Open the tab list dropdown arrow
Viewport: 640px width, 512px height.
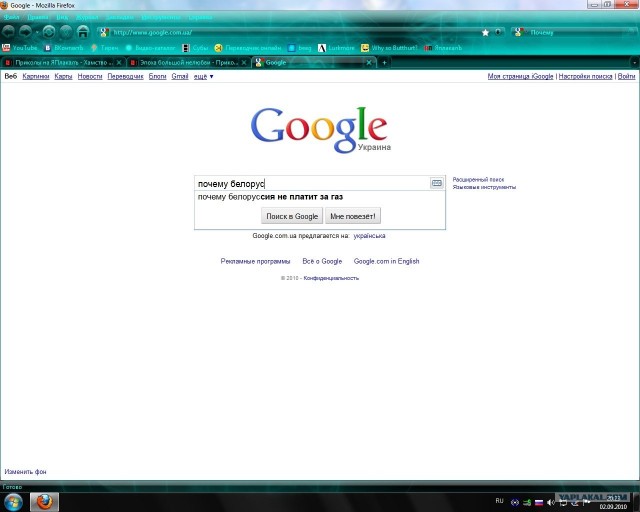point(635,62)
